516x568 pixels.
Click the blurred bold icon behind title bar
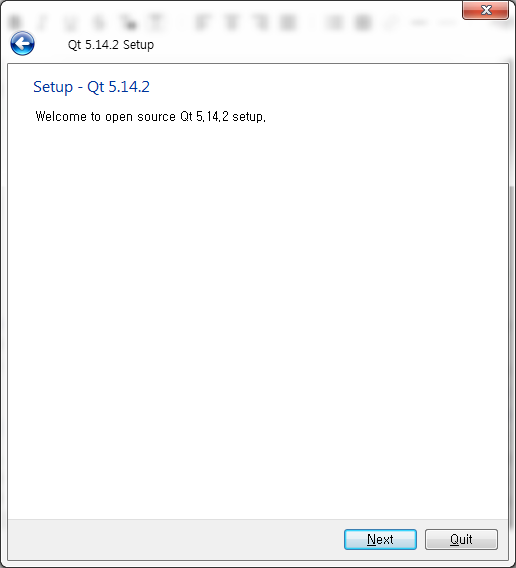[x=15, y=22]
